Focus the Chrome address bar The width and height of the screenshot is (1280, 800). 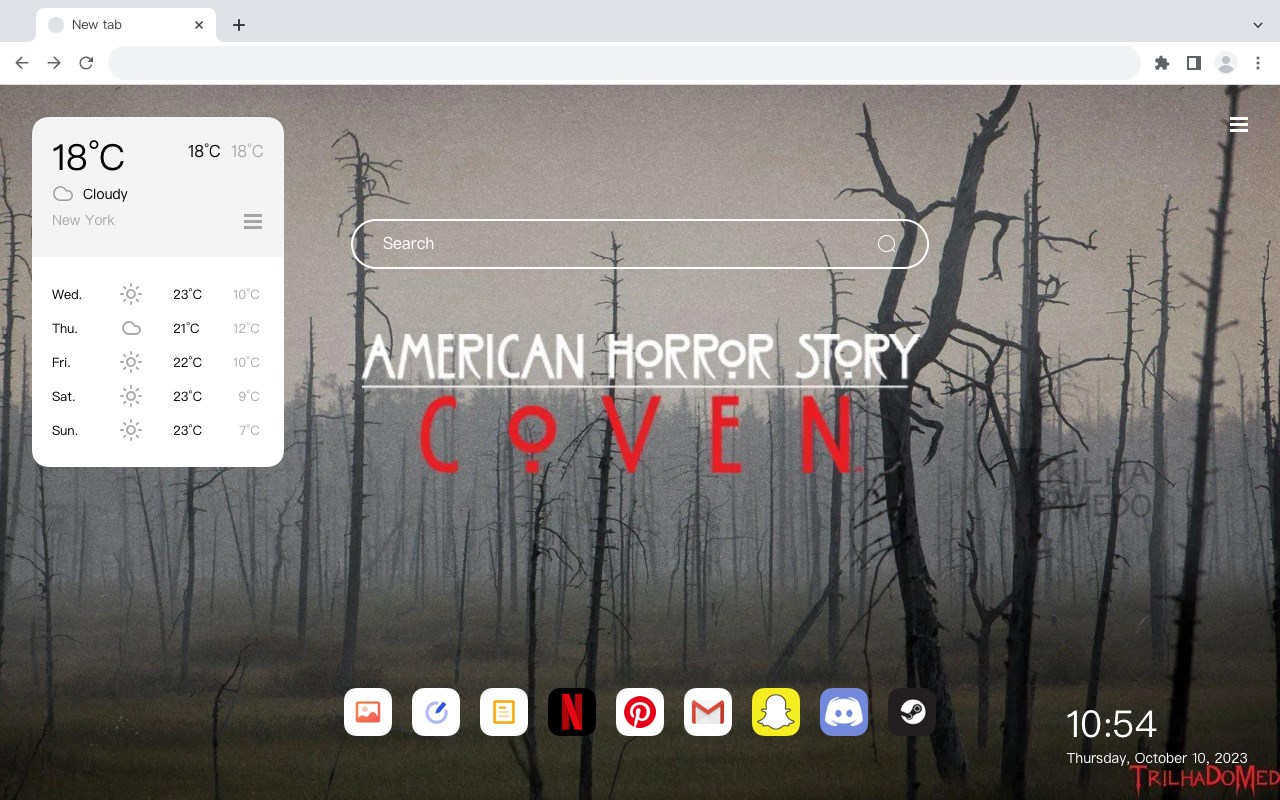(624, 63)
